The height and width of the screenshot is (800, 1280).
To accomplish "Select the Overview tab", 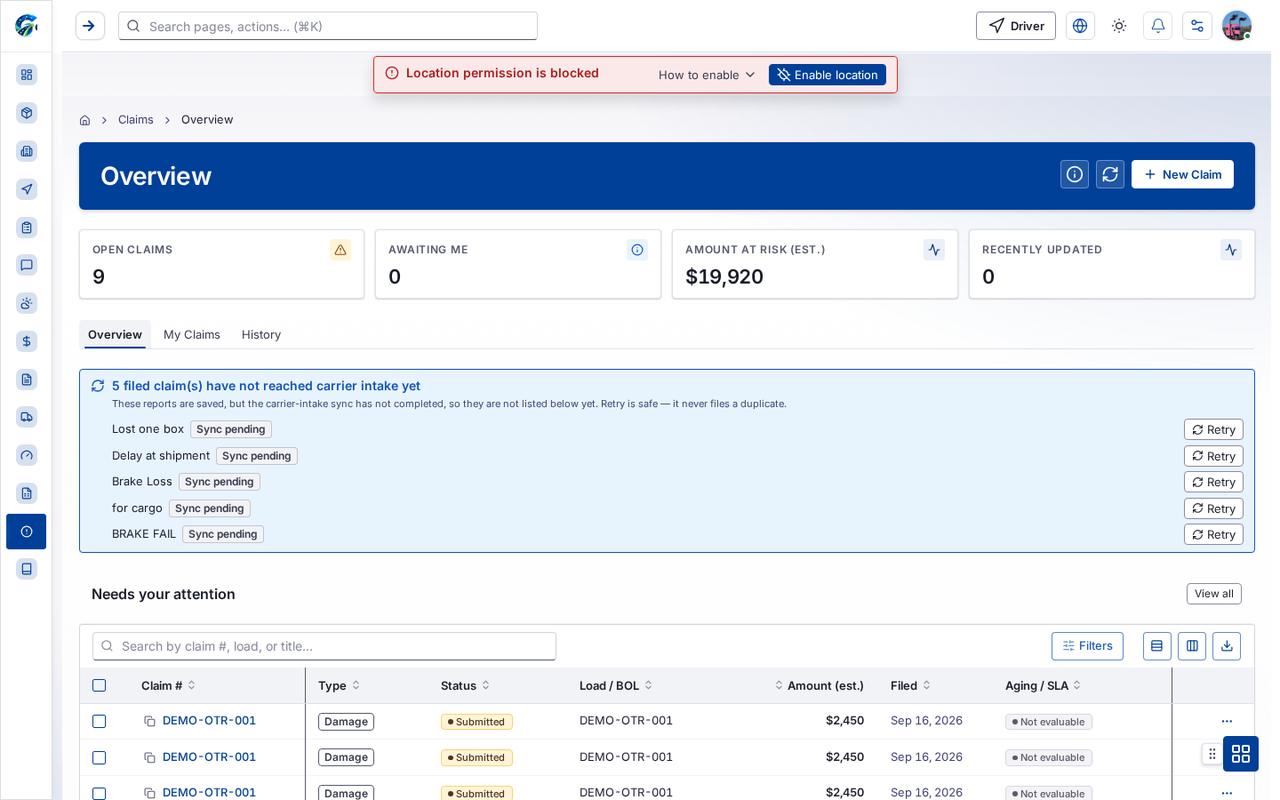I will (x=115, y=335).
